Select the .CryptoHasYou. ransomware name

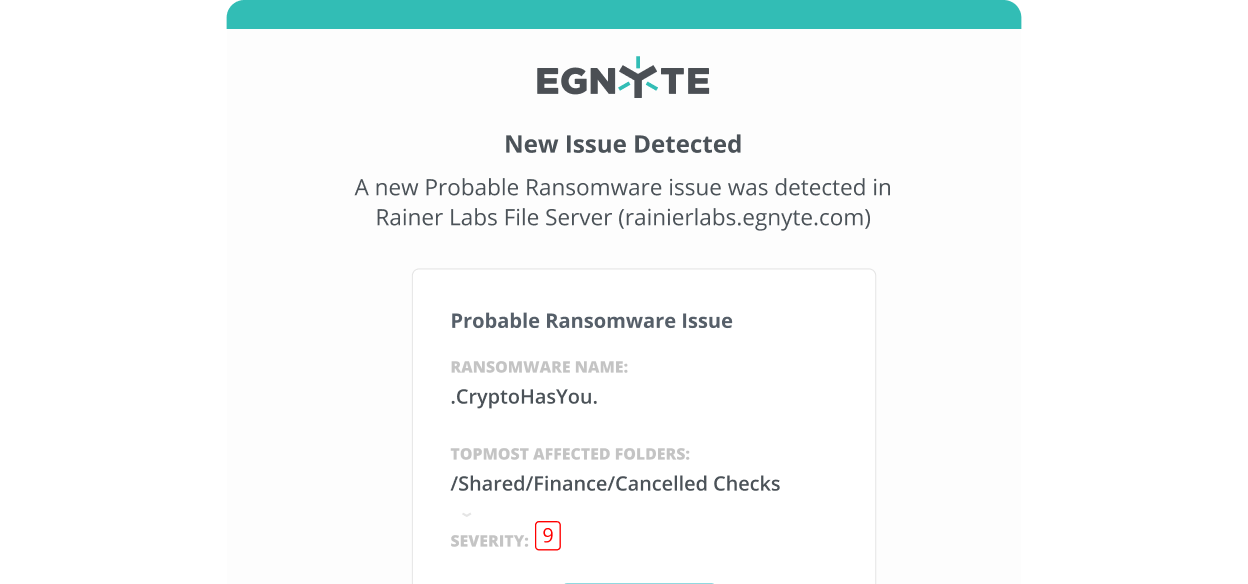[x=523, y=397]
